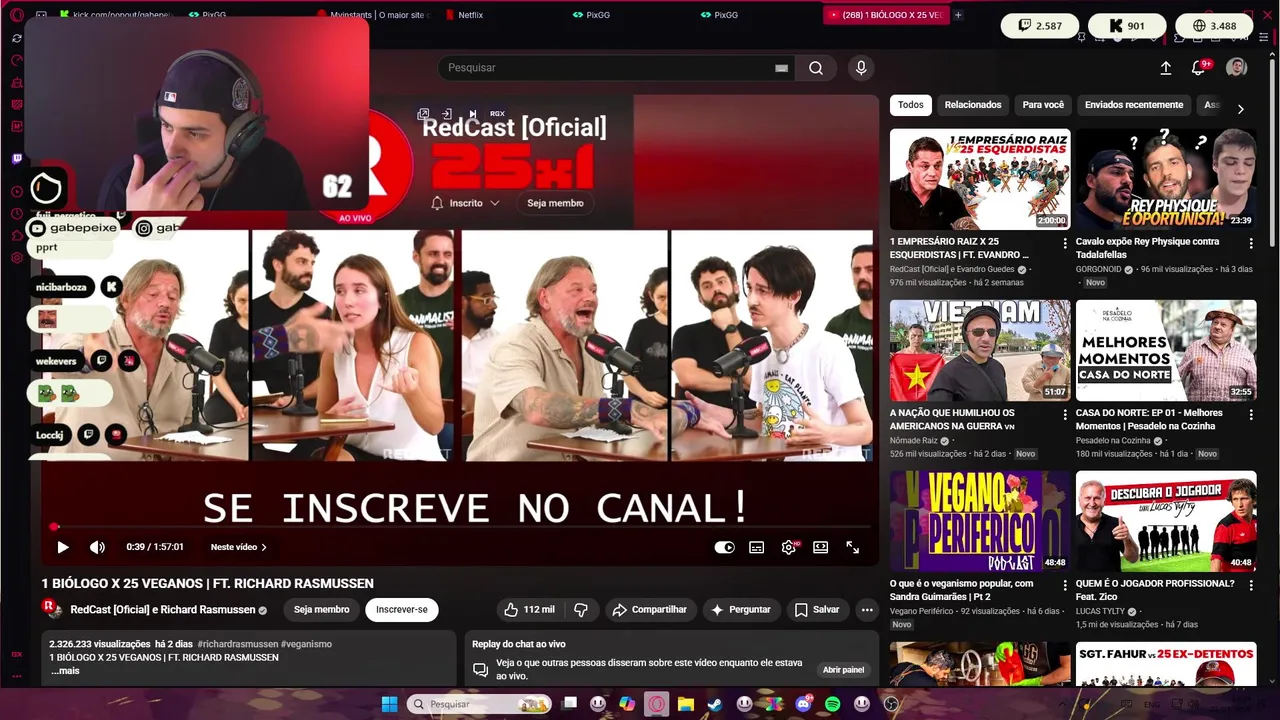Open the YouTube notifications bell
The image size is (1280, 720).
point(1198,68)
